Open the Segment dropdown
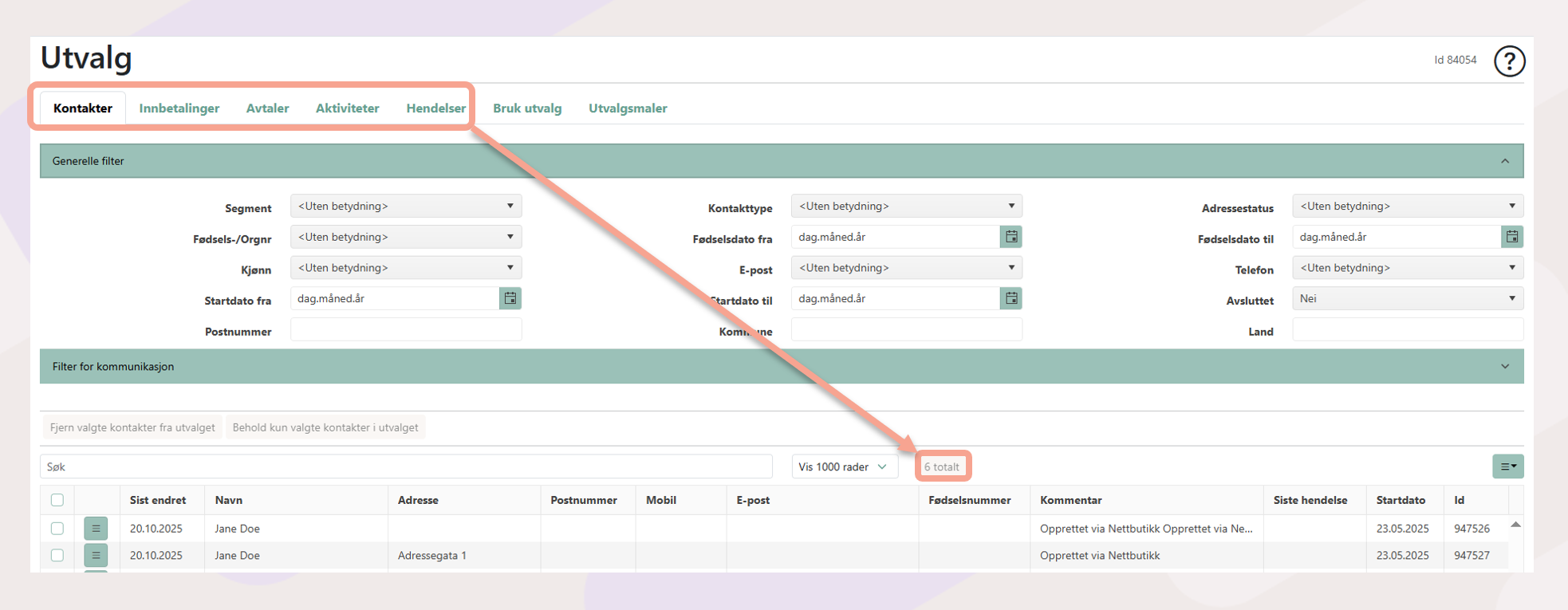Image resolution: width=1568 pixels, height=610 pixels. 406,206
